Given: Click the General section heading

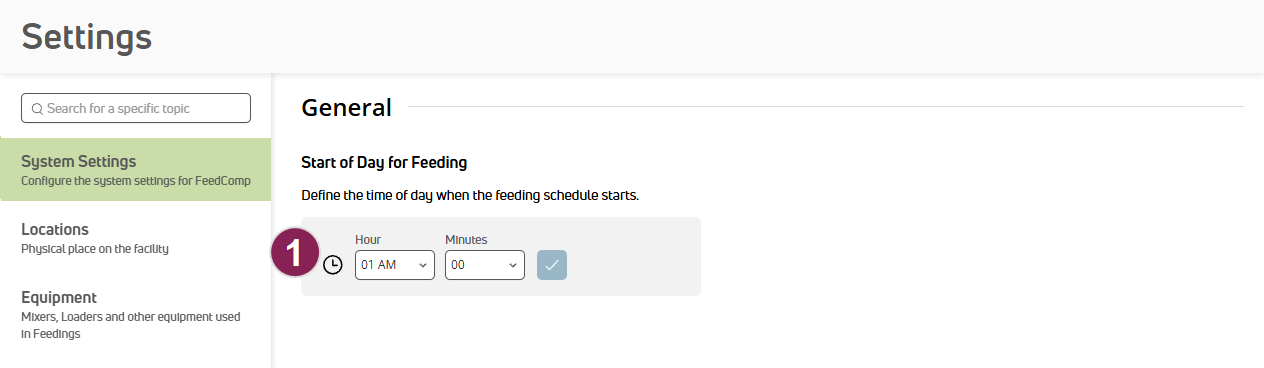Looking at the screenshot, I should [x=346, y=107].
